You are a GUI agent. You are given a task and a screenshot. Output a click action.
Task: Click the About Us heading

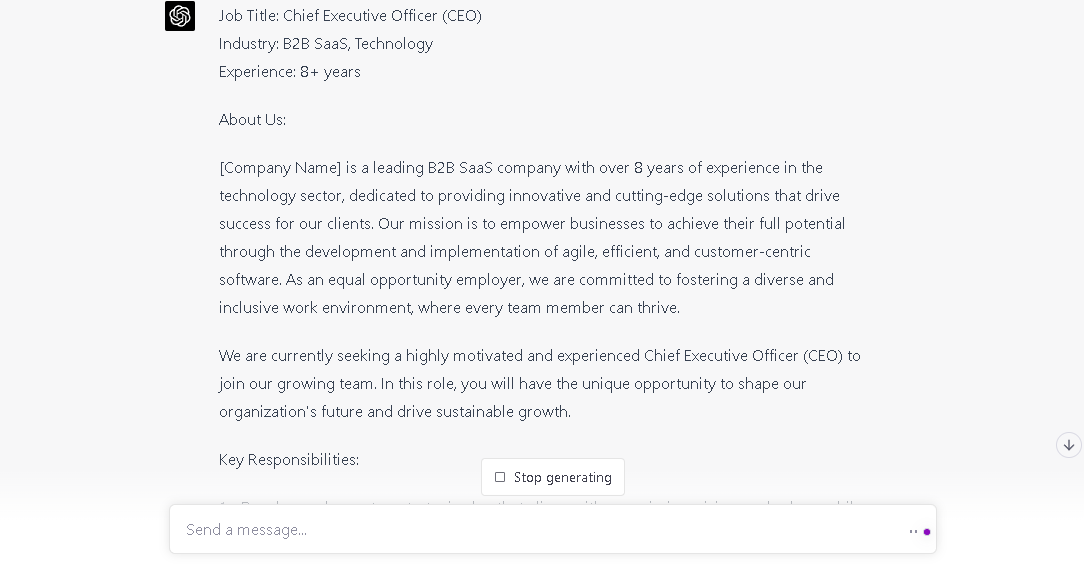click(252, 120)
